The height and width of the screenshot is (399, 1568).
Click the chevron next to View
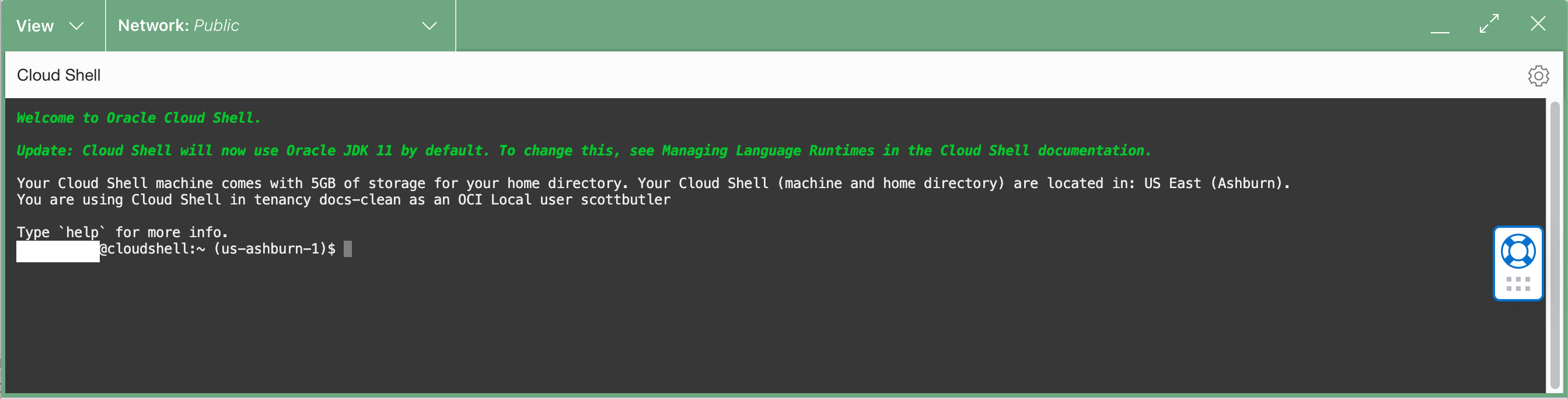coord(76,26)
